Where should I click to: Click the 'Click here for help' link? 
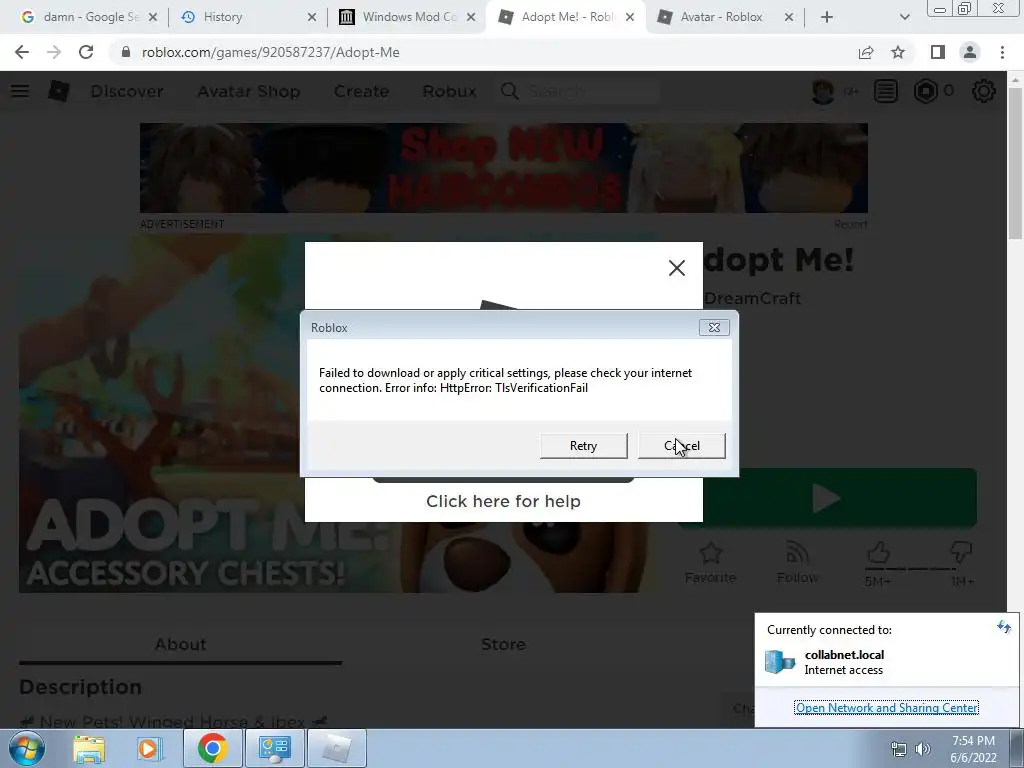503,501
